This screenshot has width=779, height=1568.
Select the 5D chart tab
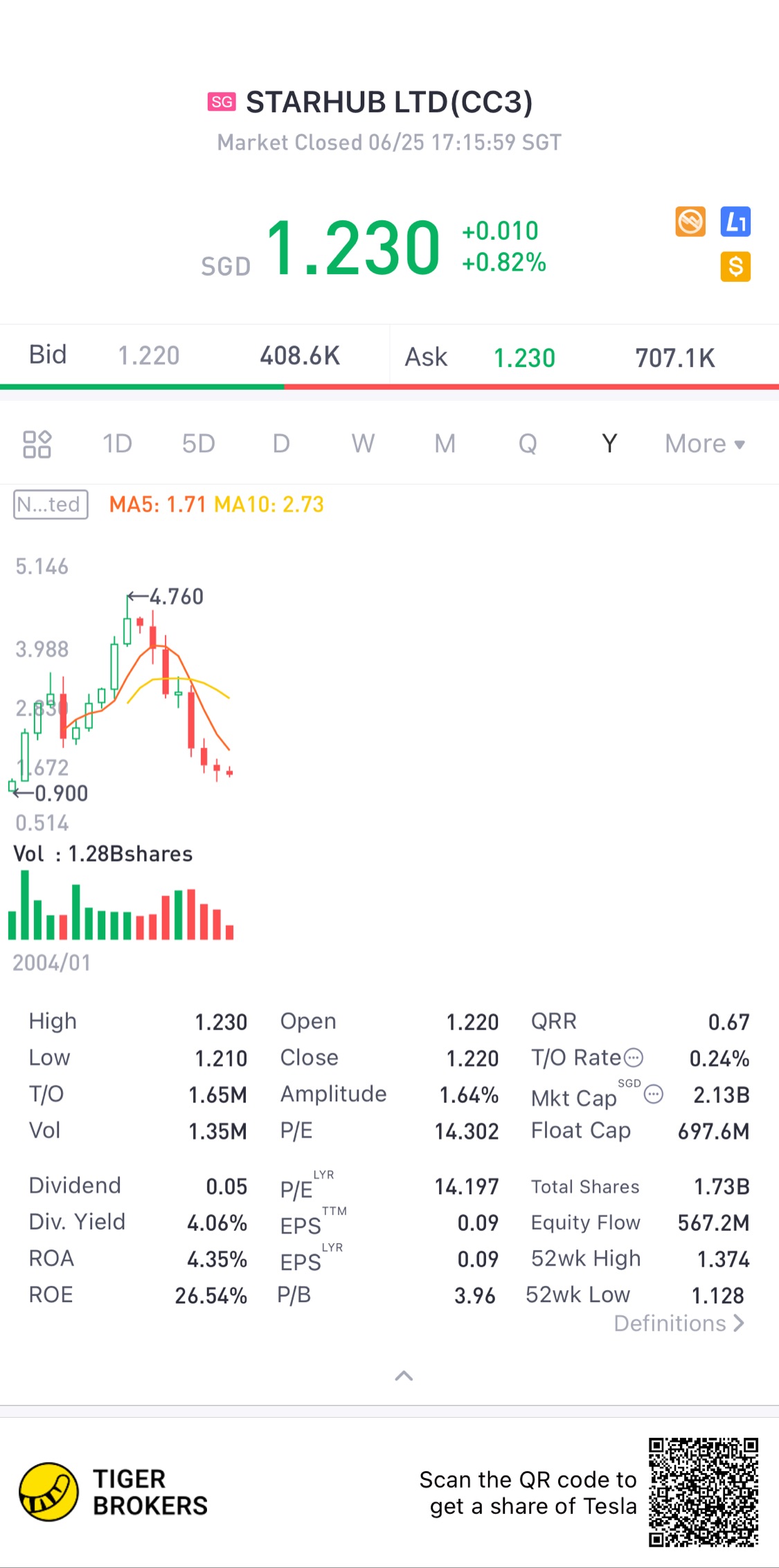[199, 443]
